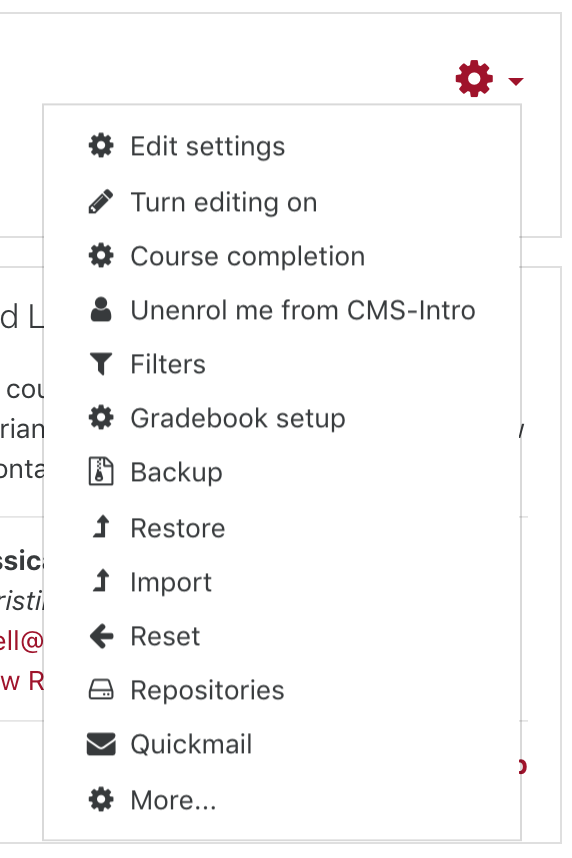Screen dimensions: 572x858
Task: Click the red gear actions menu icon
Action: [x=474, y=79]
